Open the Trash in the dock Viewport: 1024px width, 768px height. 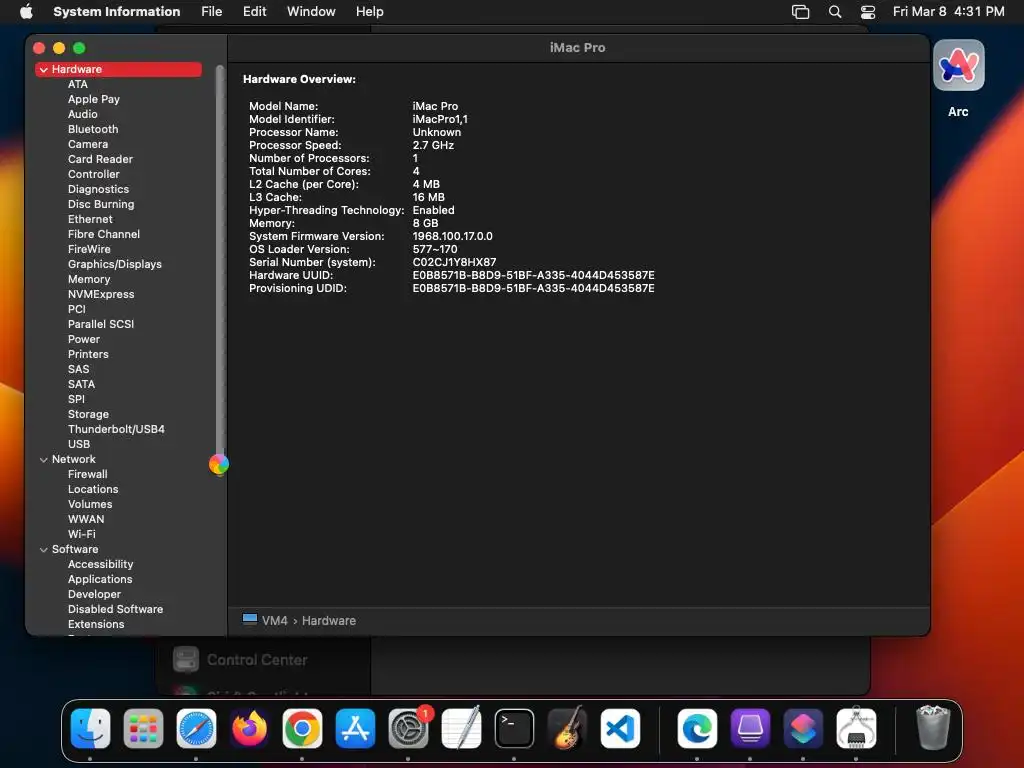click(x=933, y=728)
